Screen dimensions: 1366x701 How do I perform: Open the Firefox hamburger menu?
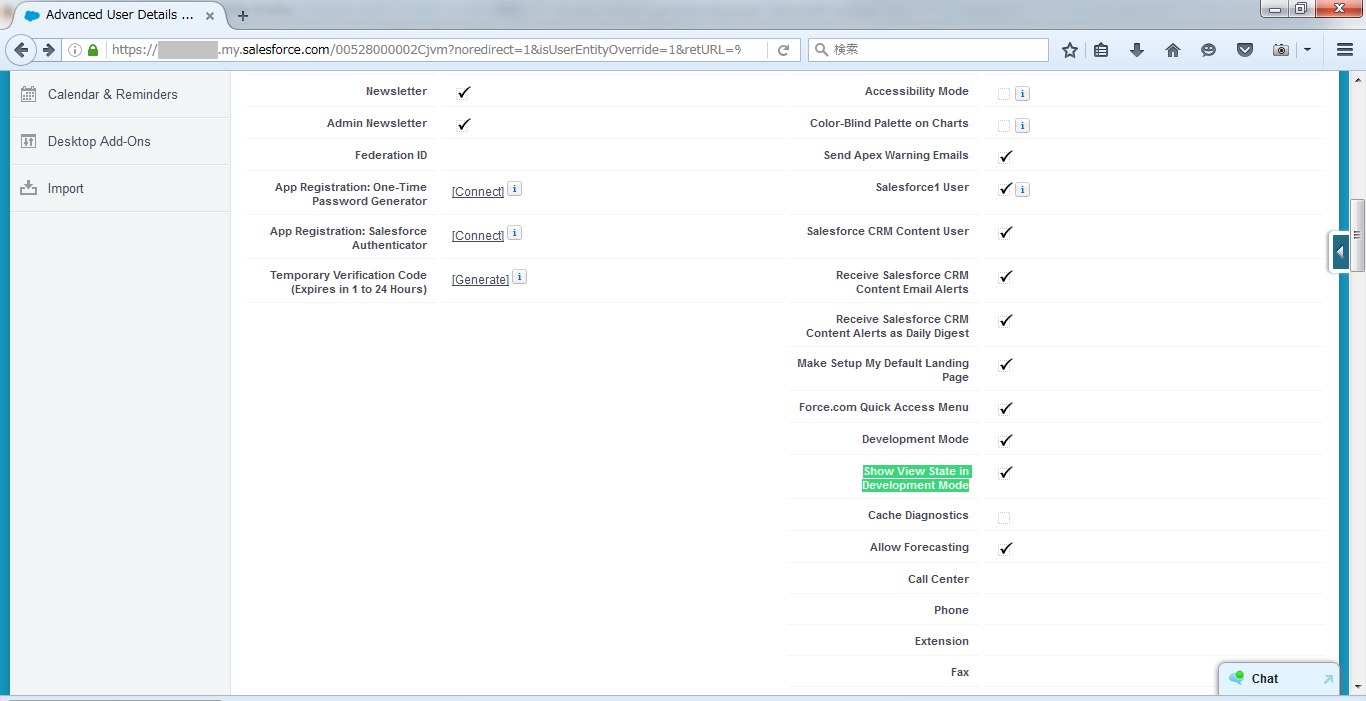(1345, 50)
